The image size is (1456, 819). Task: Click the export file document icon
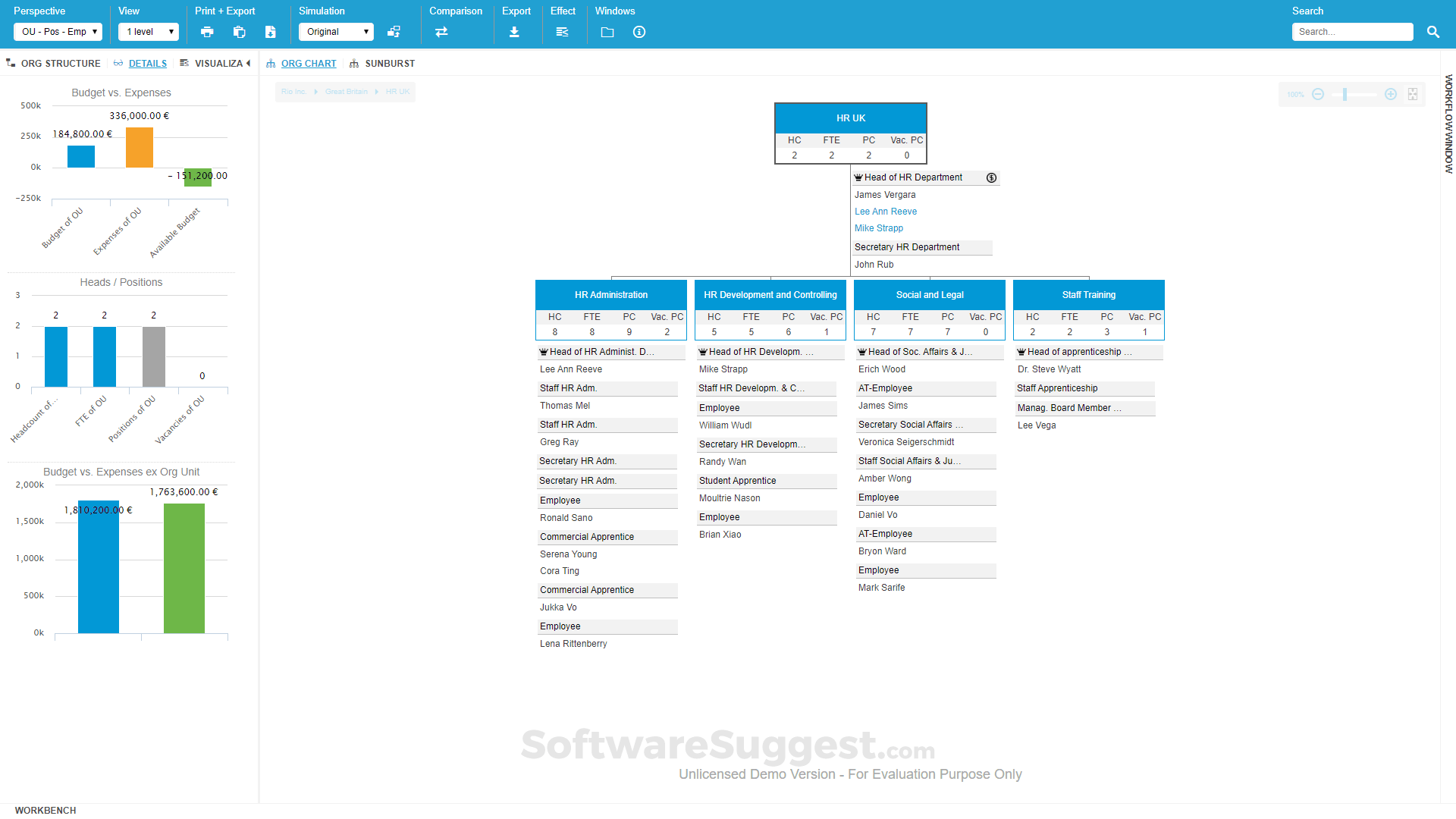[271, 32]
